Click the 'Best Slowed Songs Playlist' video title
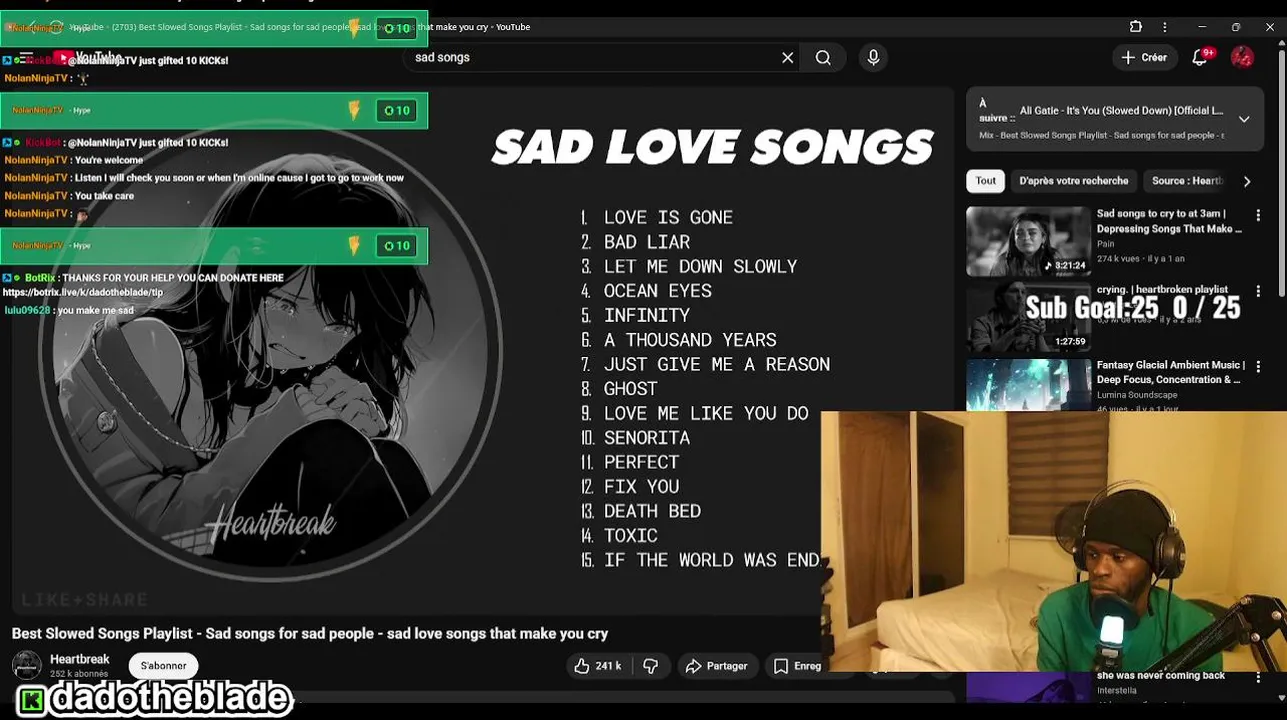The height and width of the screenshot is (720, 1287). pos(310,634)
